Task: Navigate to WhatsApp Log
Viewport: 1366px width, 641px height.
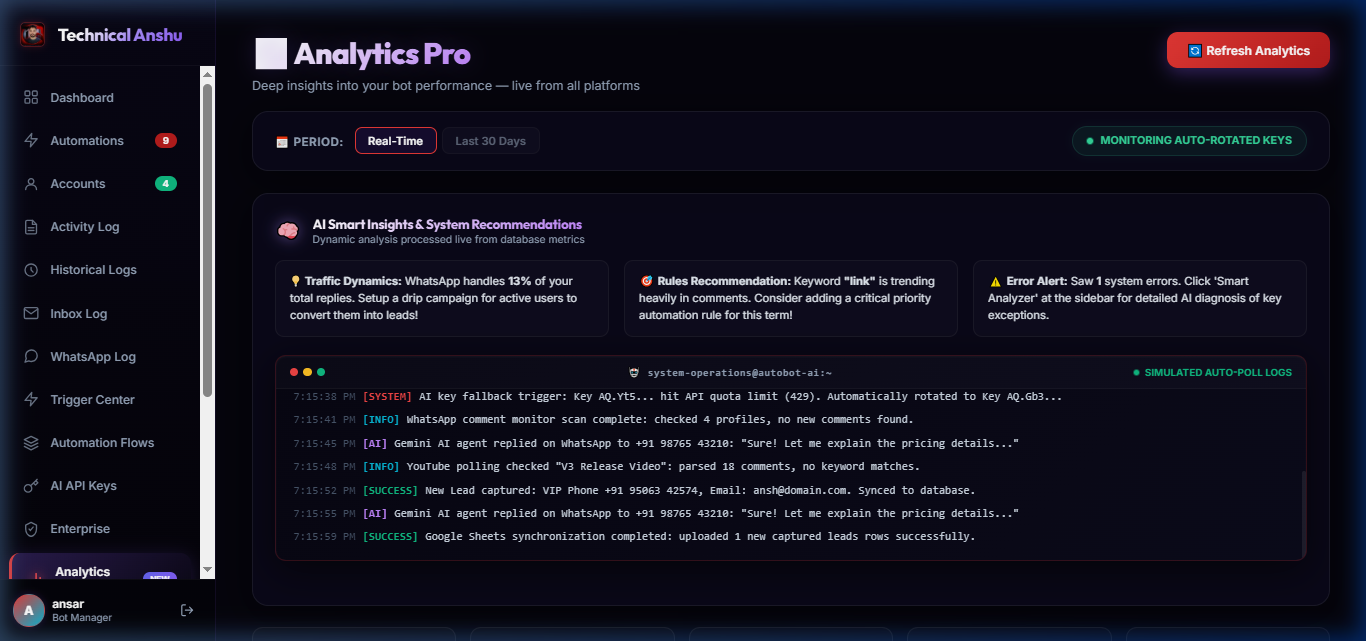Action: tap(100, 357)
